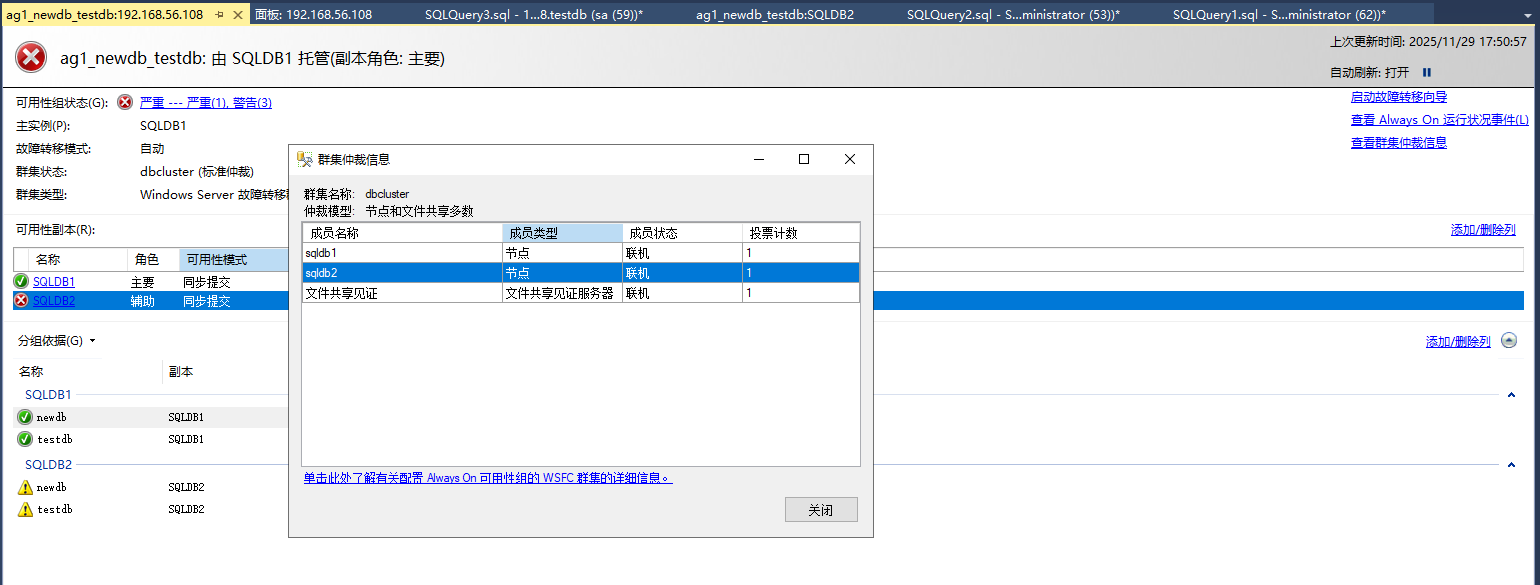Open the WSFC cluster details help link

pyautogui.click(x=488, y=478)
